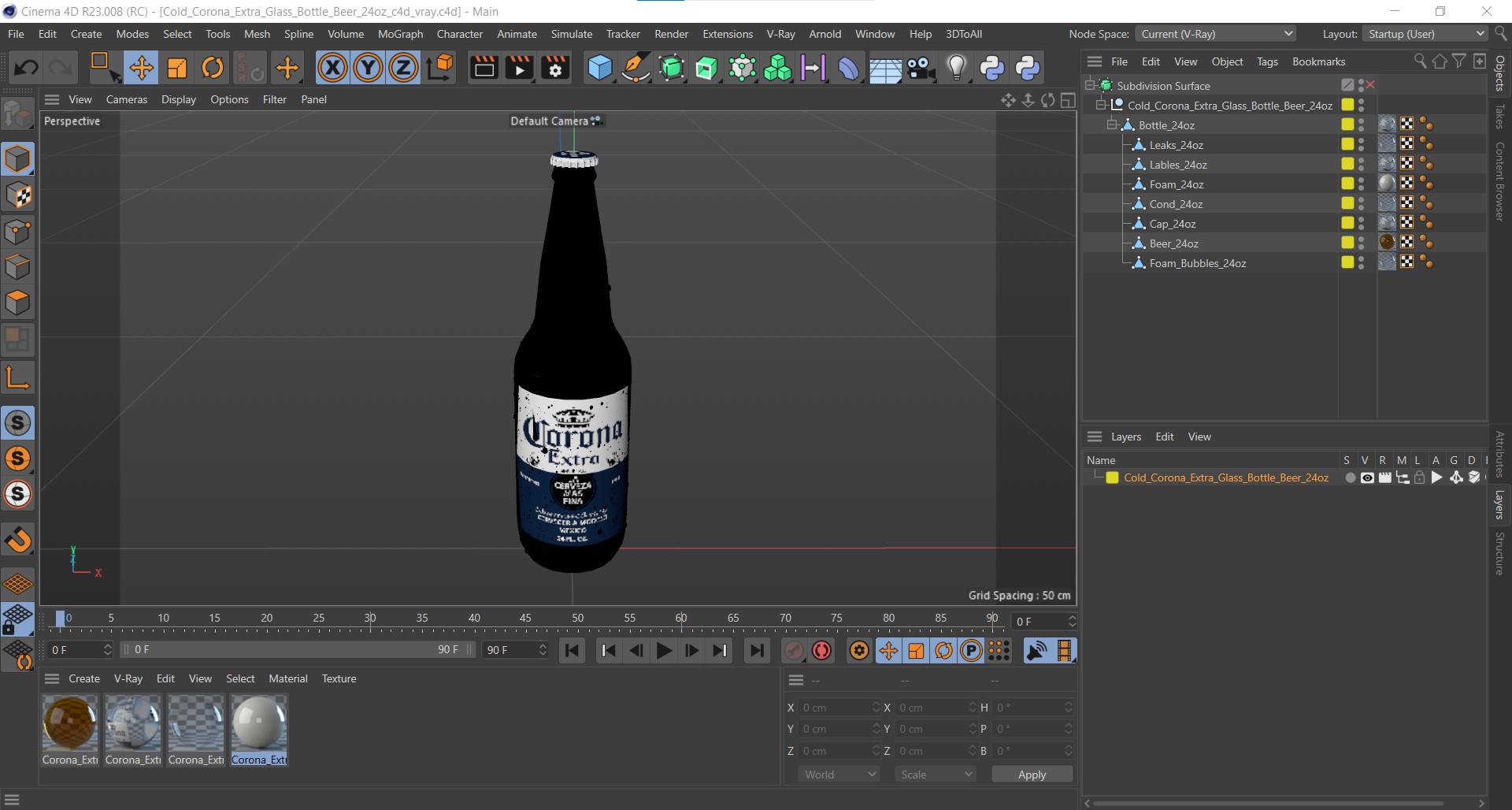Toggle Y axis lock
This screenshot has height=810, width=1512.
[368, 68]
